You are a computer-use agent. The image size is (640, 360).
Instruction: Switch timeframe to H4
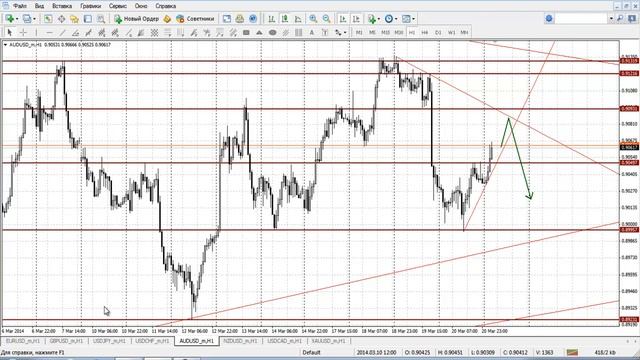(x=425, y=32)
